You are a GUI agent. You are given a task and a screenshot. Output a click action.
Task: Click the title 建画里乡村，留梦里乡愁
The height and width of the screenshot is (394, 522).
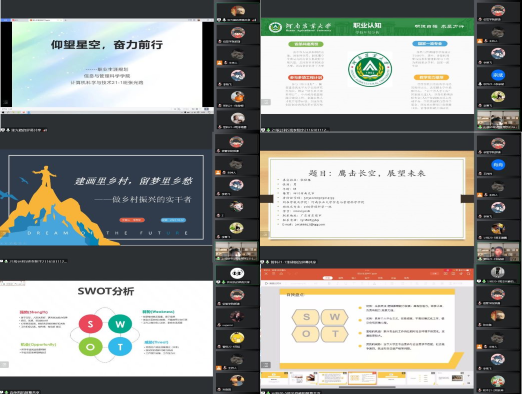click(x=134, y=181)
